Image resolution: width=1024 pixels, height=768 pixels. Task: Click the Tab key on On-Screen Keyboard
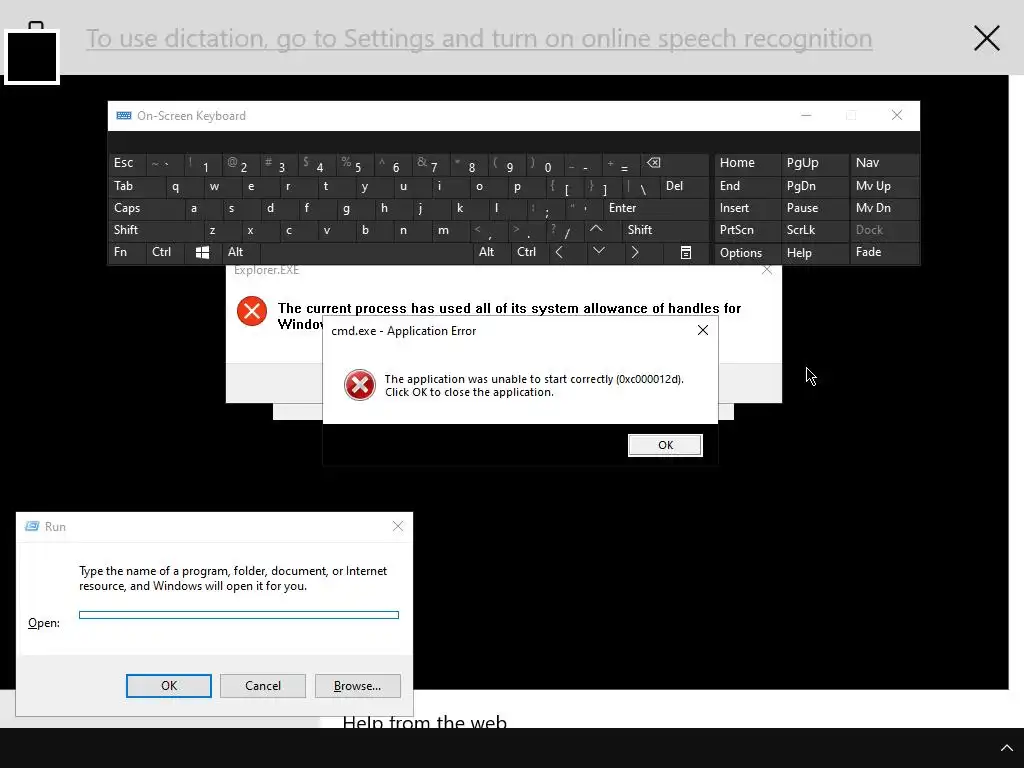(x=136, y=186)
